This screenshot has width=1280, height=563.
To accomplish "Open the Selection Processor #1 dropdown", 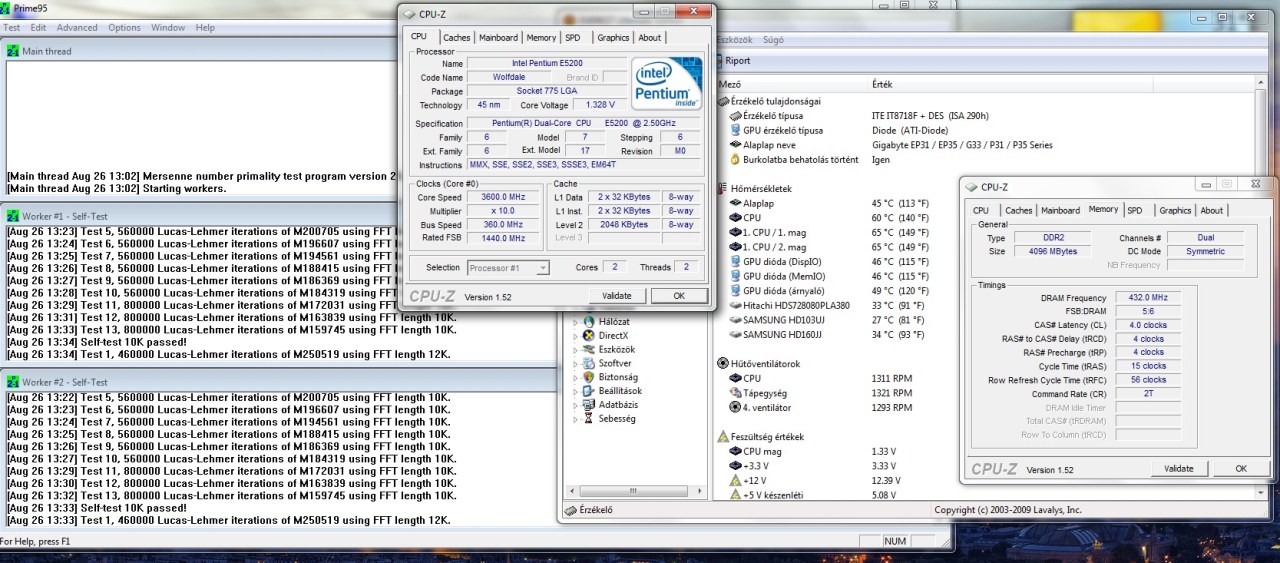I will coord(542,268).
